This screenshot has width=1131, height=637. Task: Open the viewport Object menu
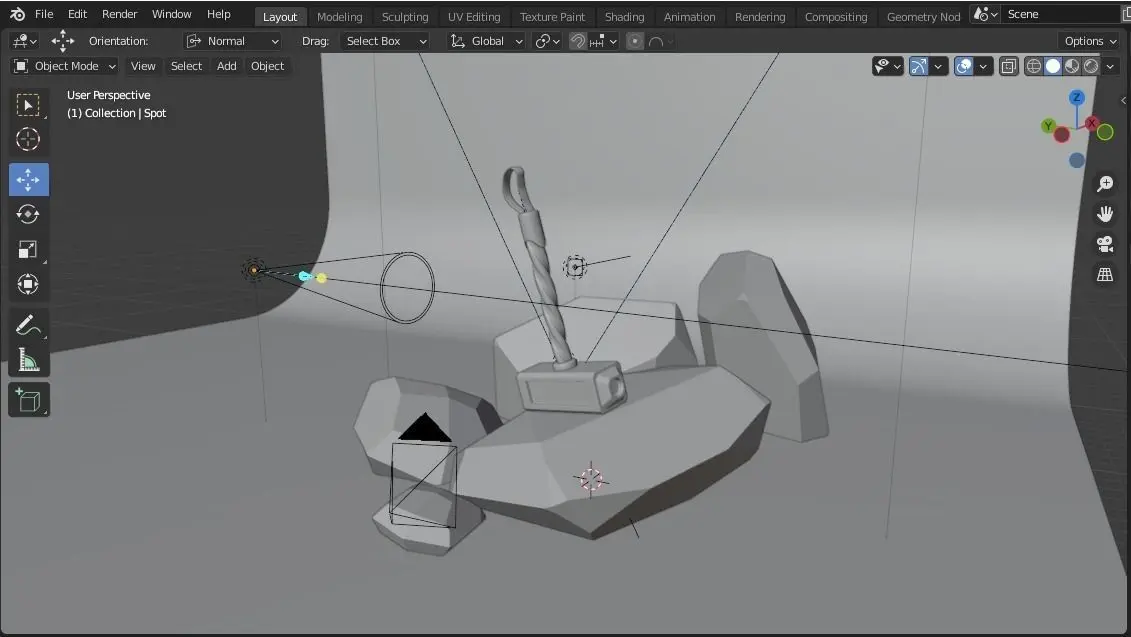click(268, 66)
